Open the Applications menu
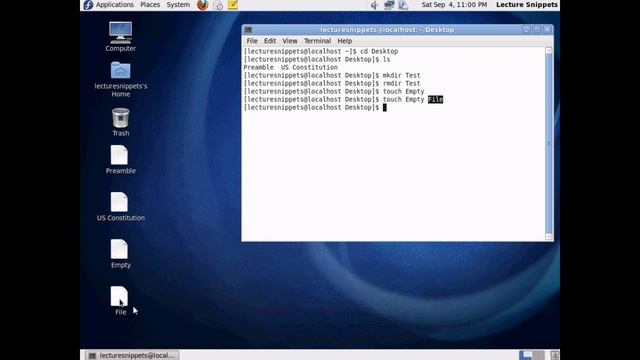Screen dimensions: 640x360 114,5
